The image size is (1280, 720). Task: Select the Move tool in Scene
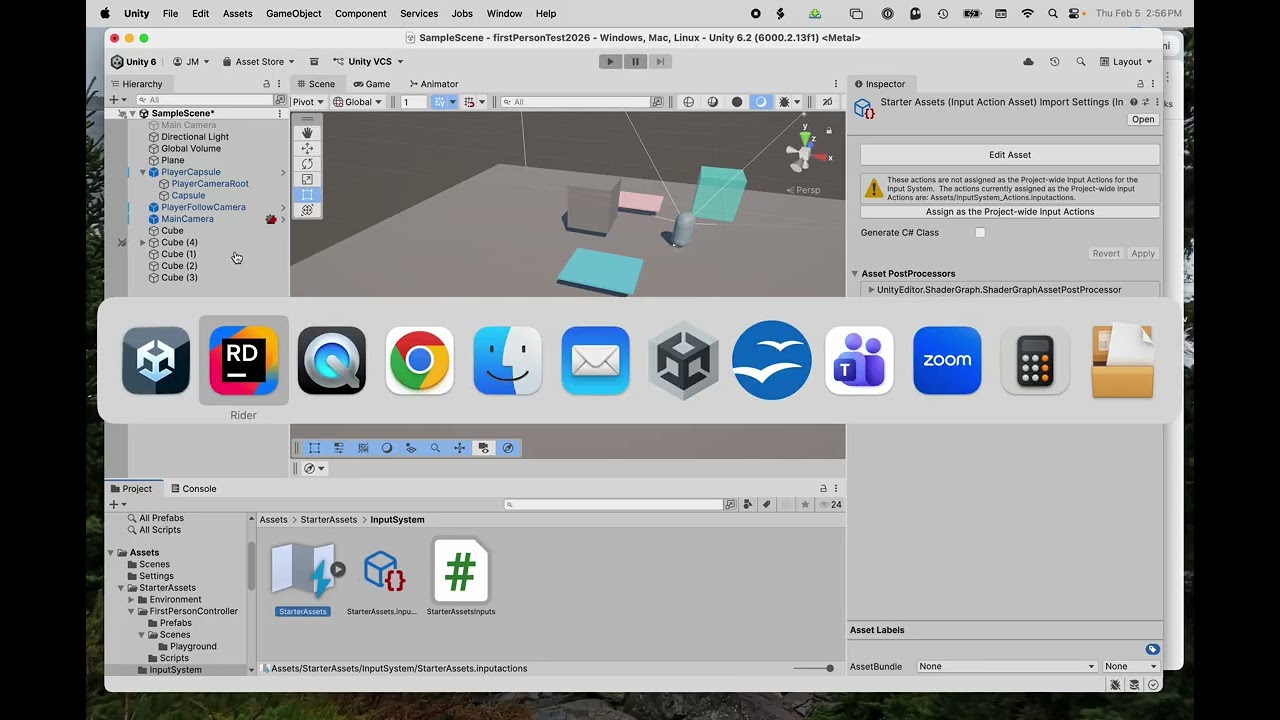pyautogui.click(x=307, y=148)
